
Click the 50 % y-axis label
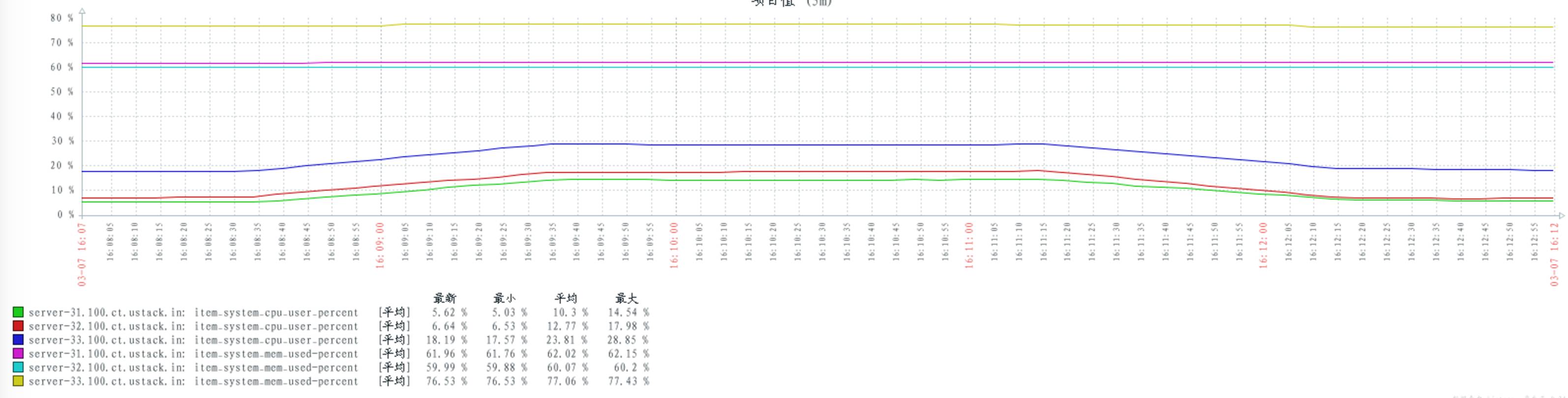click(62, 92)
